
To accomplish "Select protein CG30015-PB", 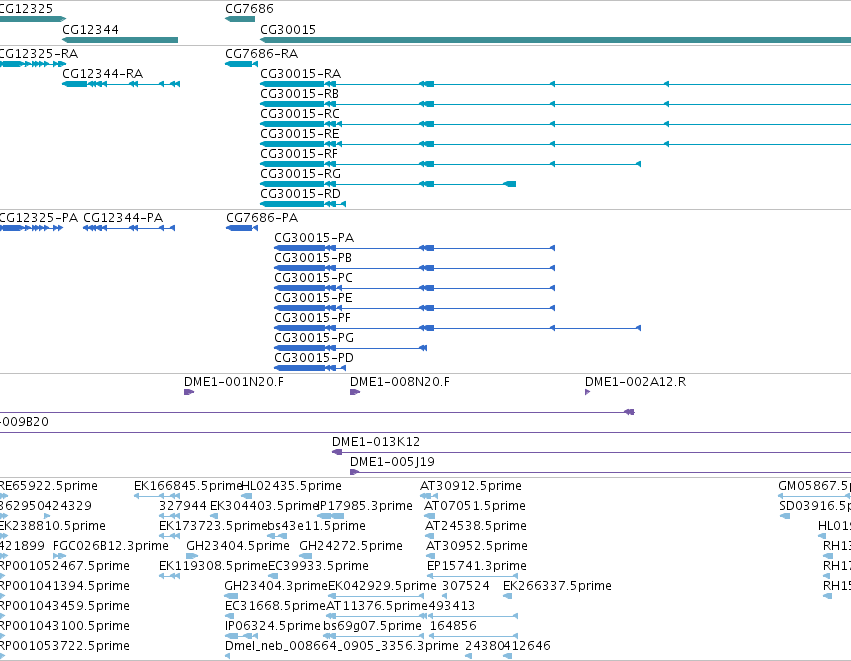I will [x=415, y=268].
